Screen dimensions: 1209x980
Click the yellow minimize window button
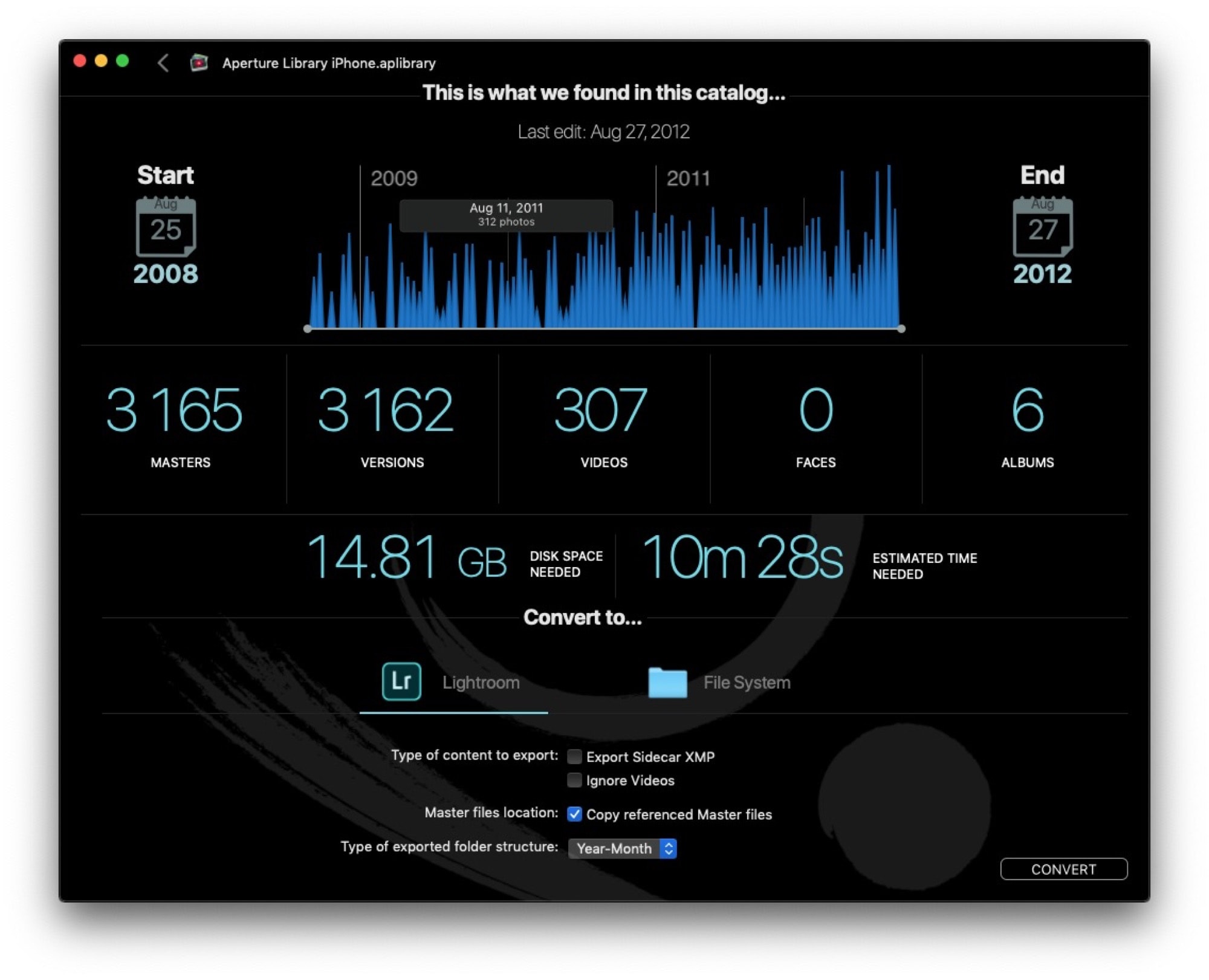click(x=101, y=61)
